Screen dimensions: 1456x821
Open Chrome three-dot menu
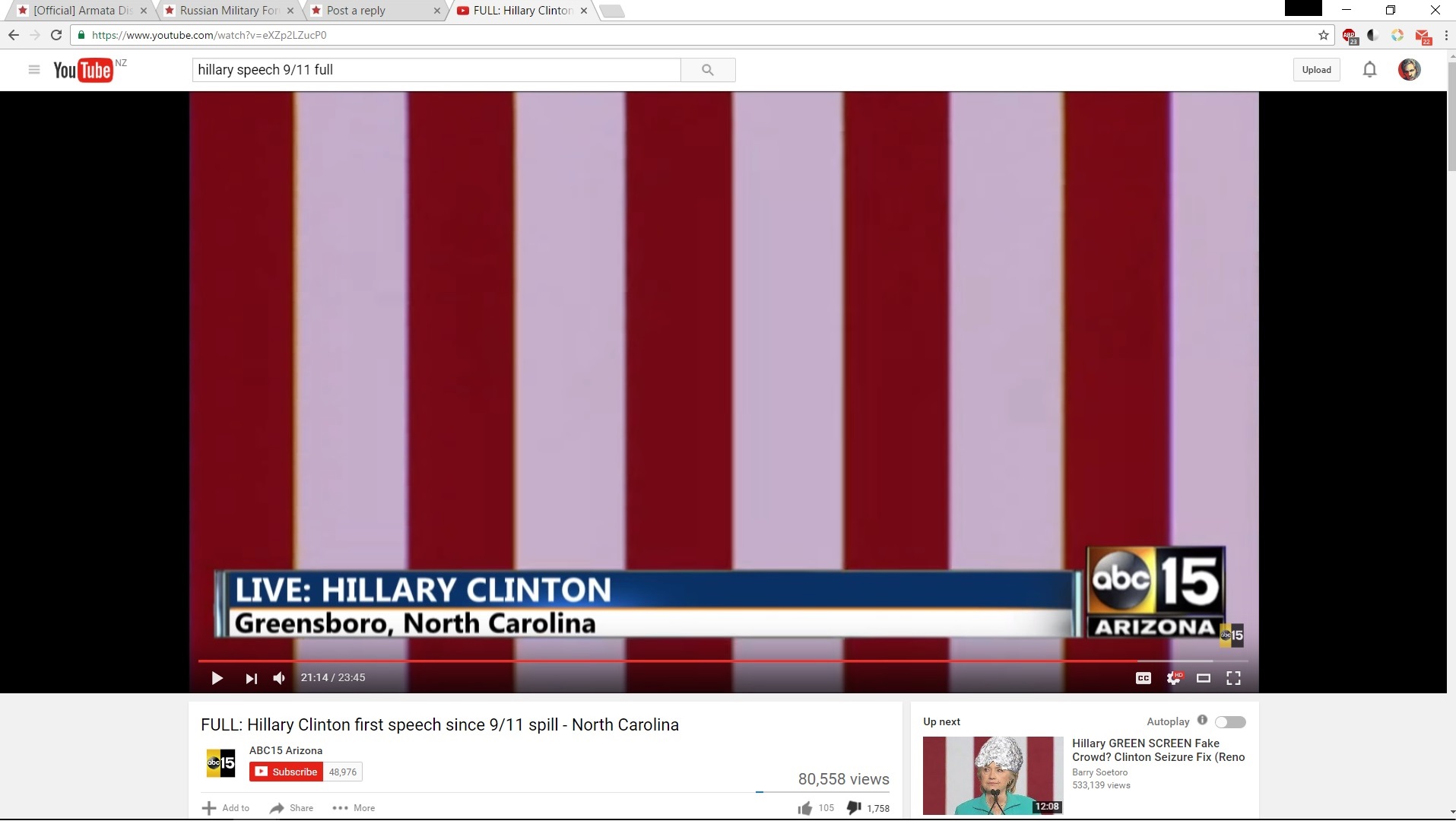1446,35
